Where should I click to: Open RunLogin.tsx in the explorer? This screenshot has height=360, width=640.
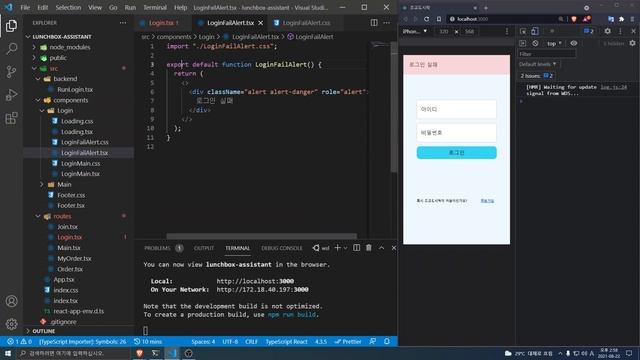click(x=75, y=89)
